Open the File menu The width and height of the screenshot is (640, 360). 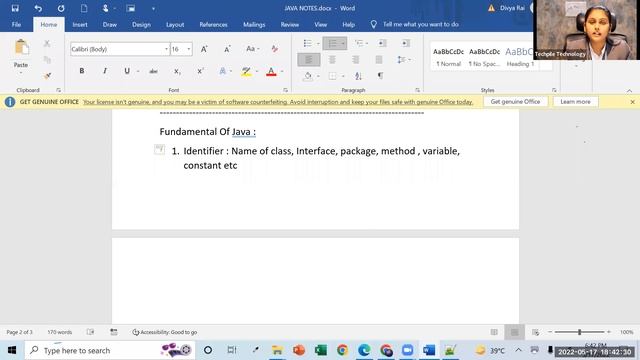coord(16,24)
